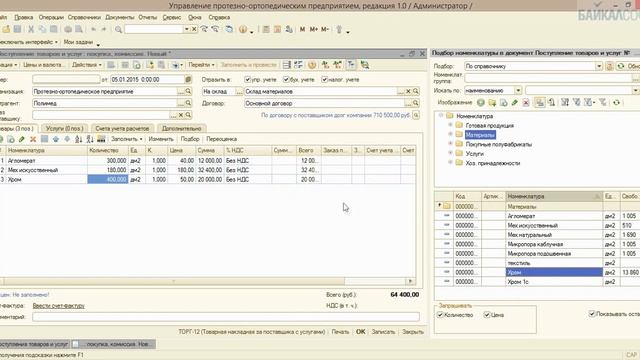Viewport: 640px width, 360px height.
Task: Click refresh icon in selection panel toolbar
Action: 616,102
